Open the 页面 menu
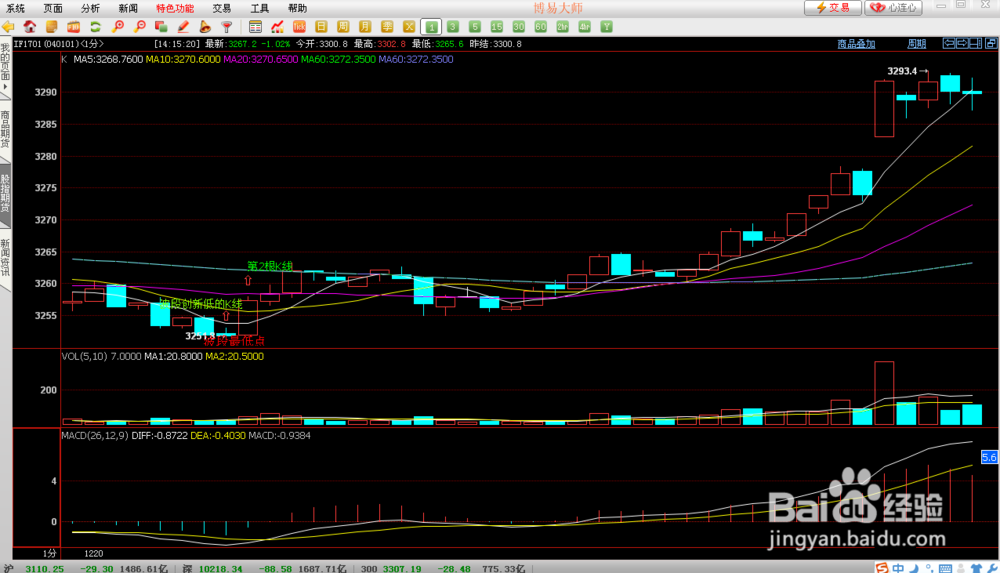 53,8
